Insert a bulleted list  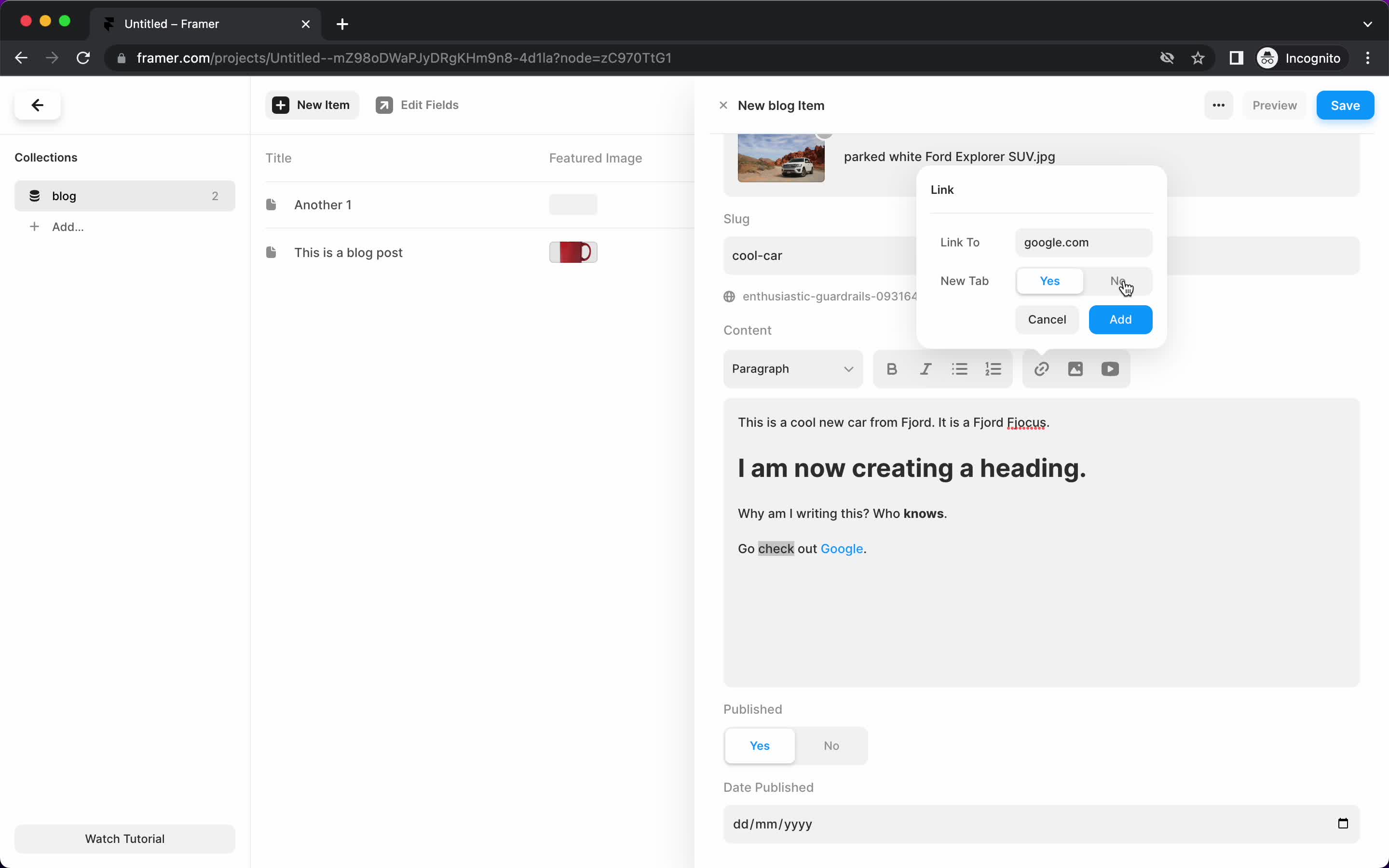click(959, 369)
